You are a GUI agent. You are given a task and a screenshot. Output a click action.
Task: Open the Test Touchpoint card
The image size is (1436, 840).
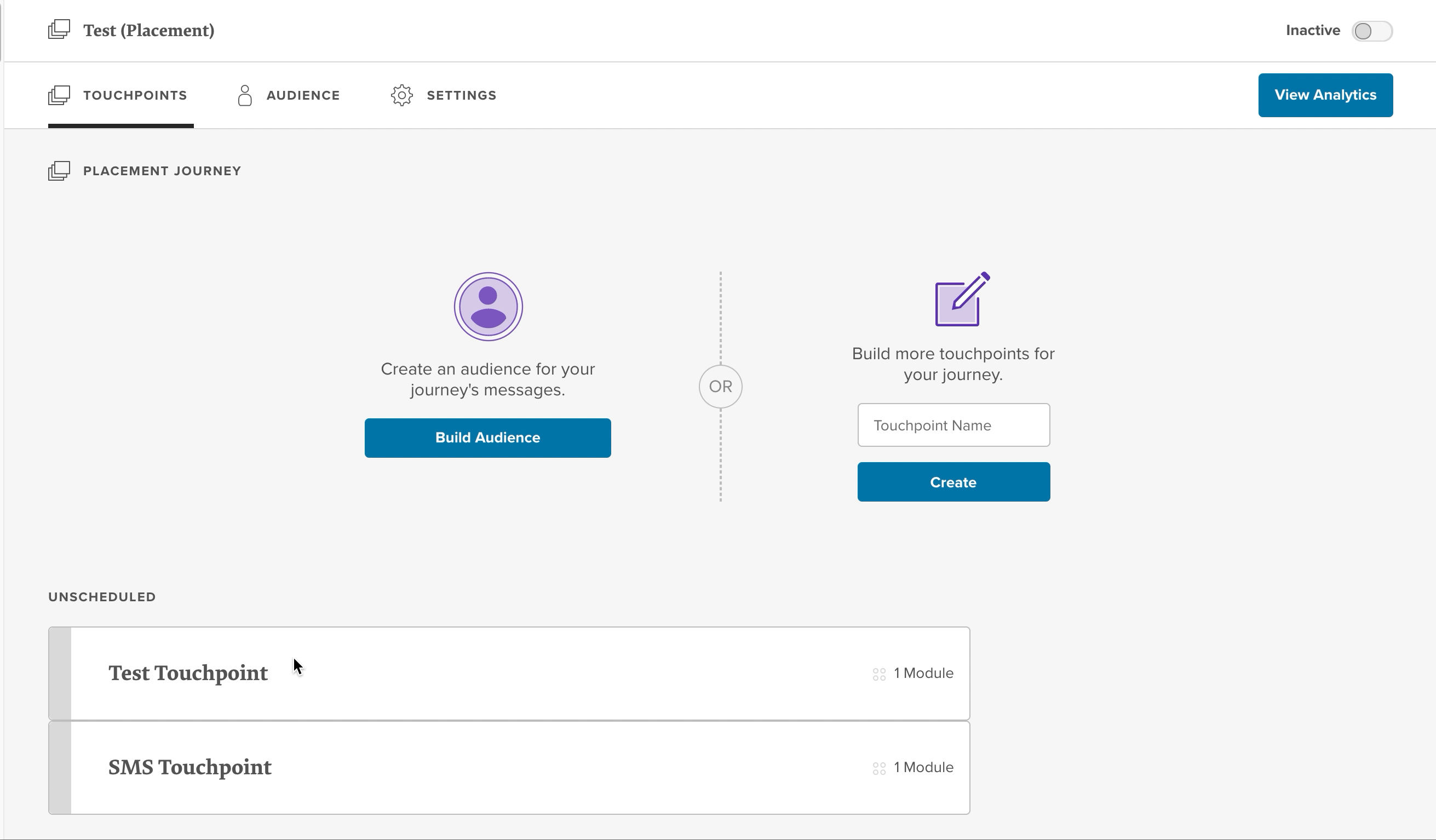click(x=509, y=673)
